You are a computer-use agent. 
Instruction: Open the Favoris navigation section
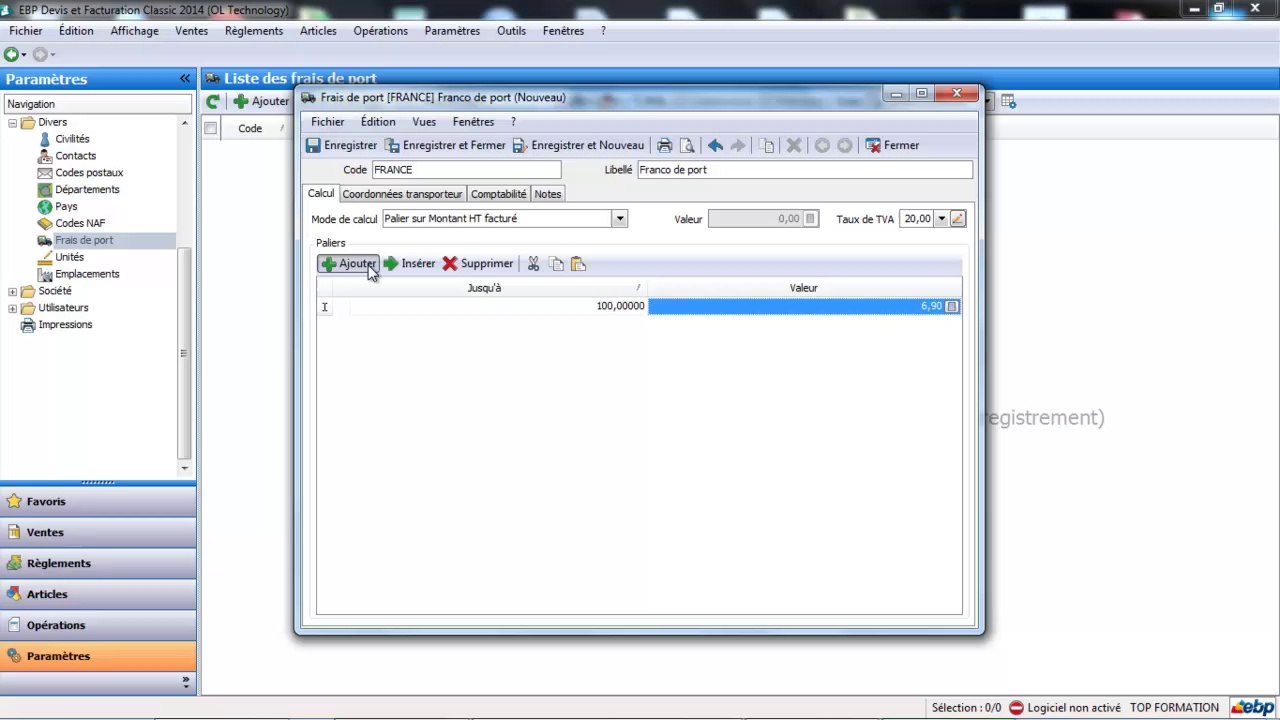(98, 502)
